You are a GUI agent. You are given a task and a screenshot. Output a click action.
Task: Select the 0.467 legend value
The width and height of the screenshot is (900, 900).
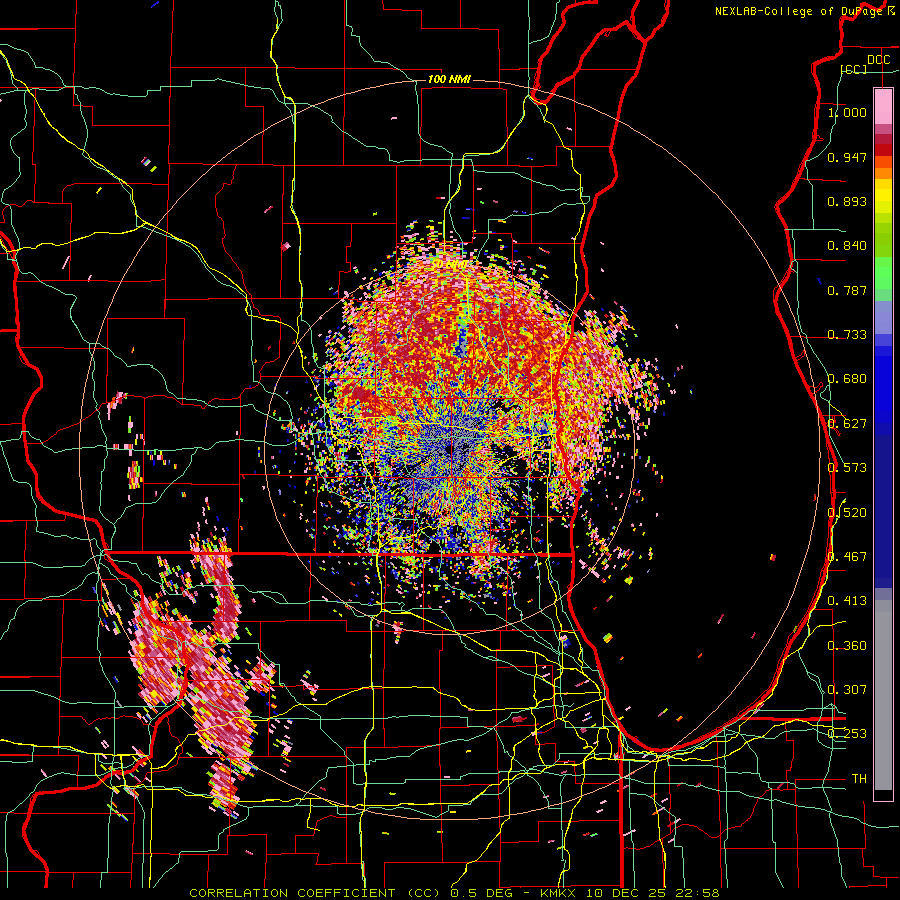point(847,557)
